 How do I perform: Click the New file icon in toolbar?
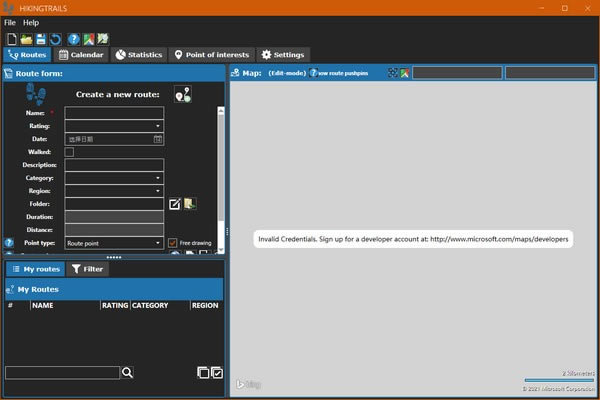(x=10, y=38)
